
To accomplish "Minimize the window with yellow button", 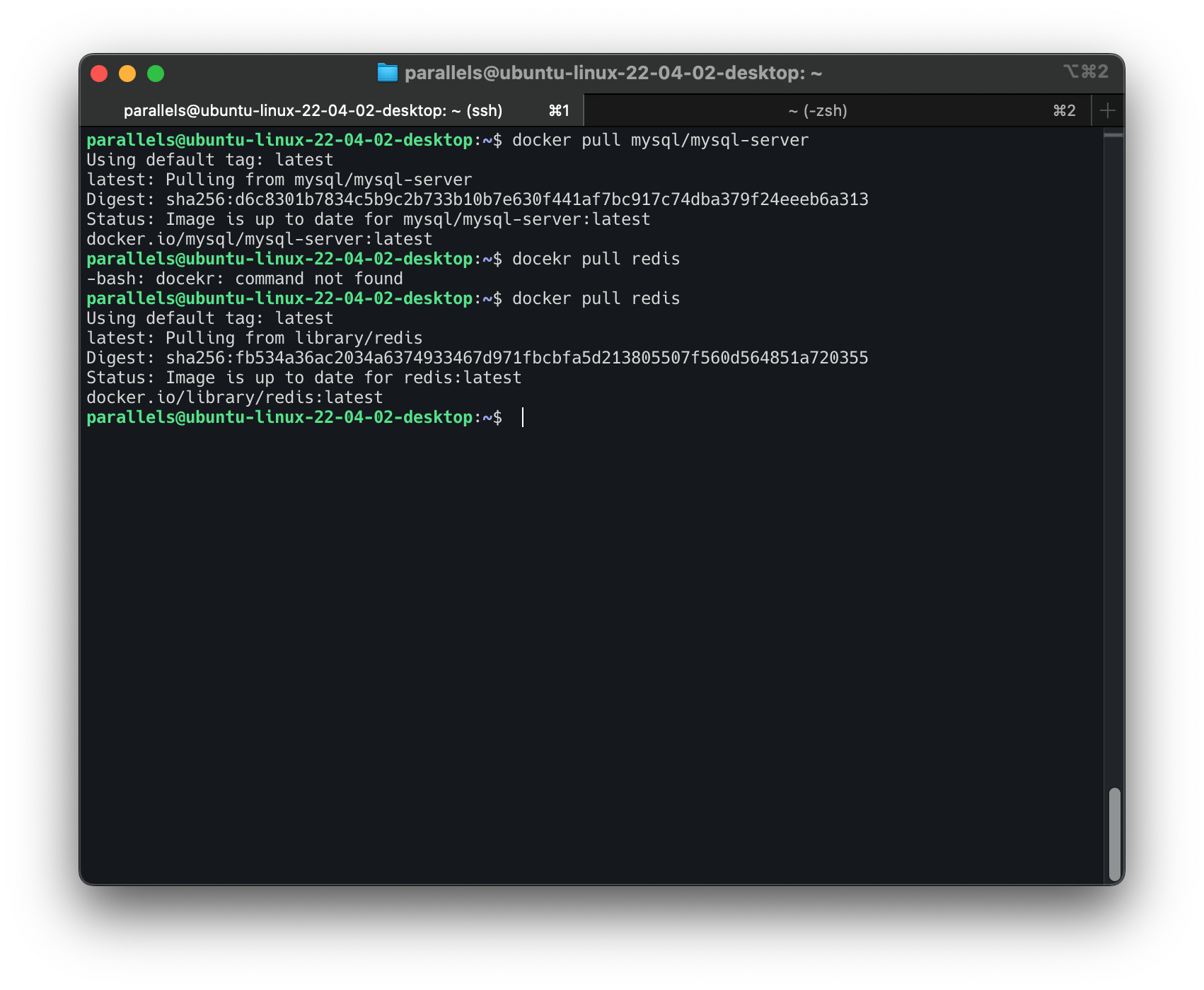I will (x=127, y=74).
